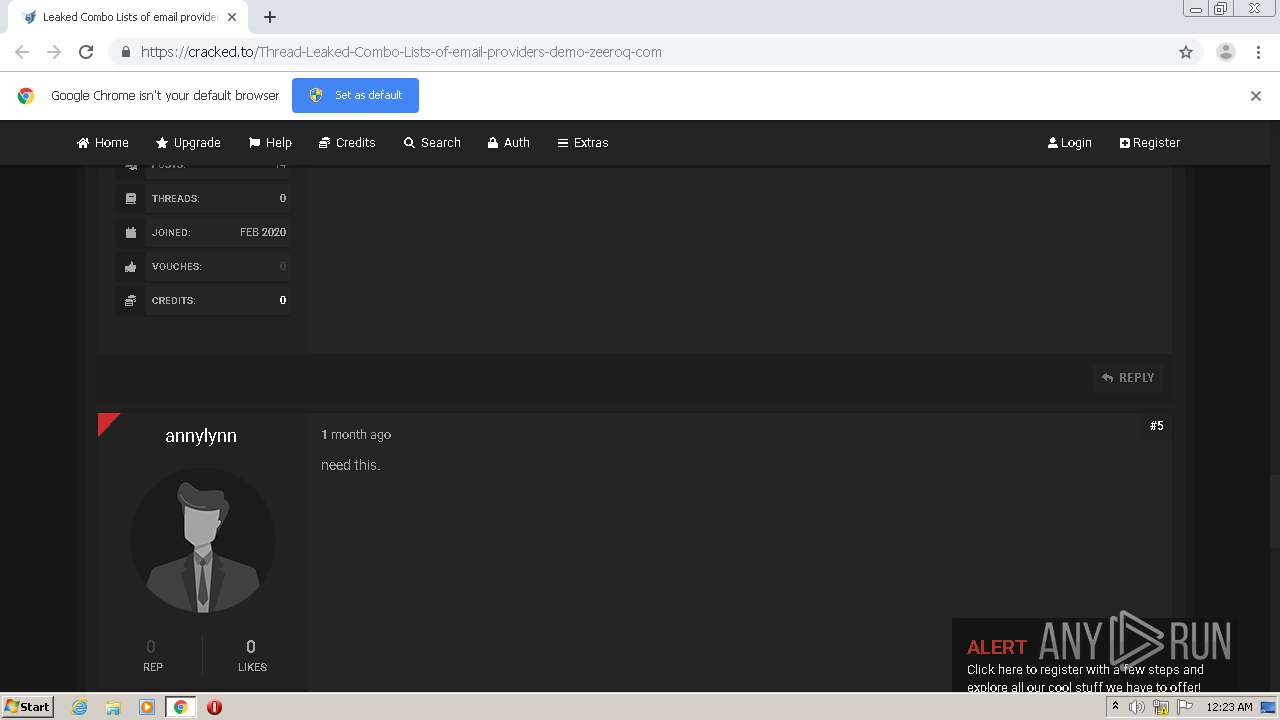Set Chrome as default browser
The height and width of the screenshot is (720, 1280).
click(355, 95)
